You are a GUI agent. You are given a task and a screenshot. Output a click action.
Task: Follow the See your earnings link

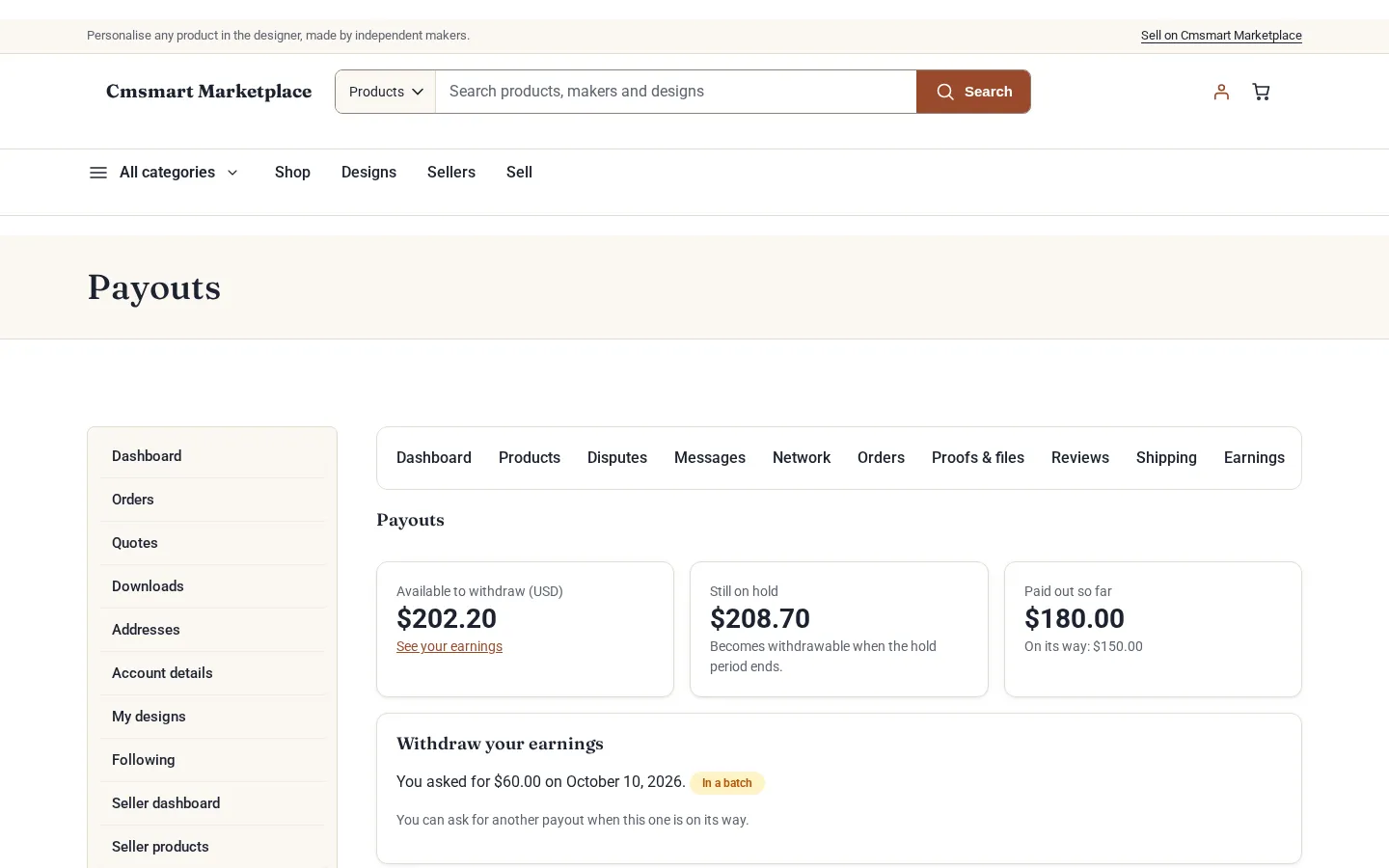coord(449,646)
